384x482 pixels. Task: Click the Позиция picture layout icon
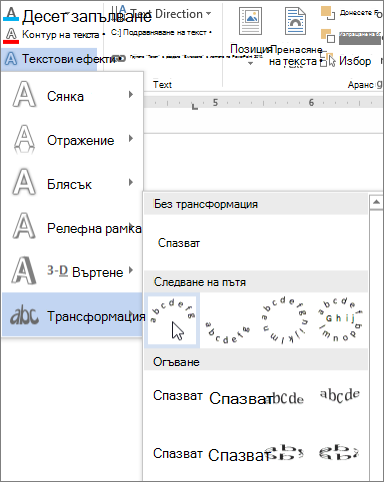(x=250, y=21)
